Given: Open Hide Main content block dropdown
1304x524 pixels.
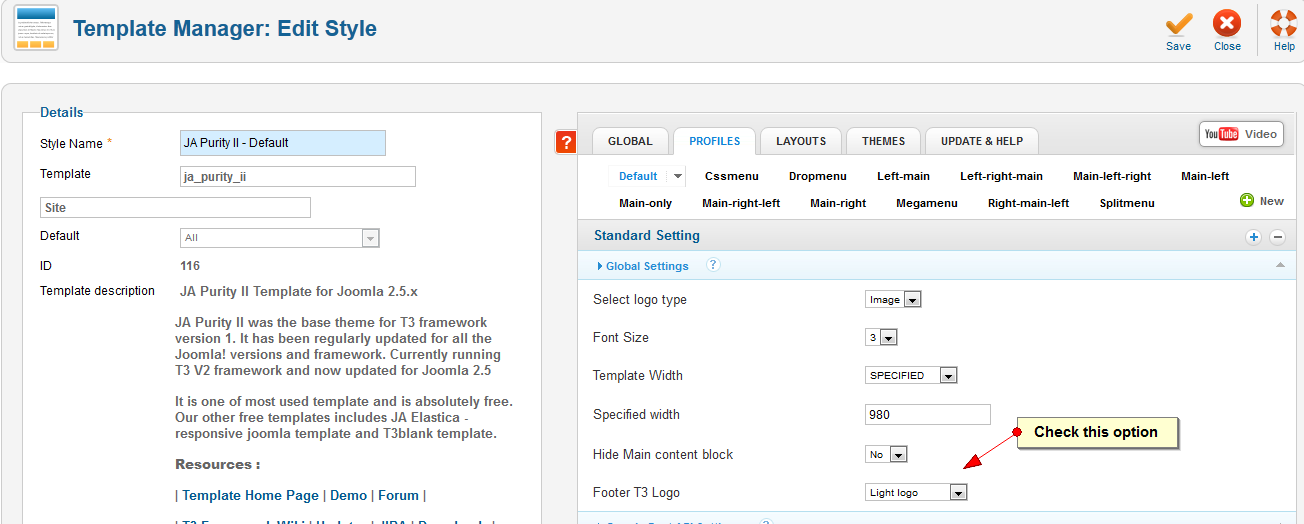Looking at the screenshot, I should point(886,454).
